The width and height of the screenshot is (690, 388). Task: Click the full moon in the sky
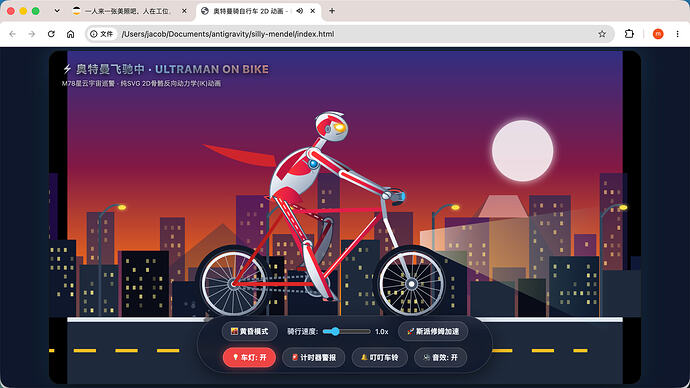[522, 151]
